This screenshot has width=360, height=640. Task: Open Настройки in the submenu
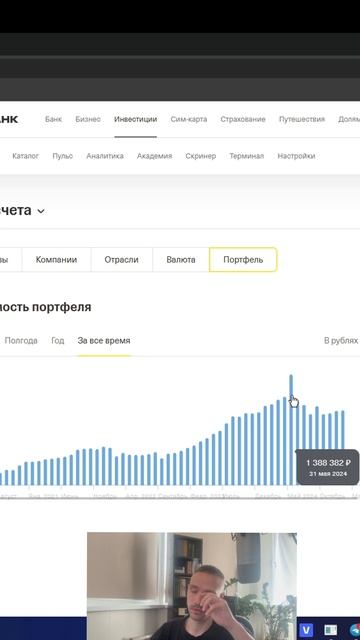(296, 156)
